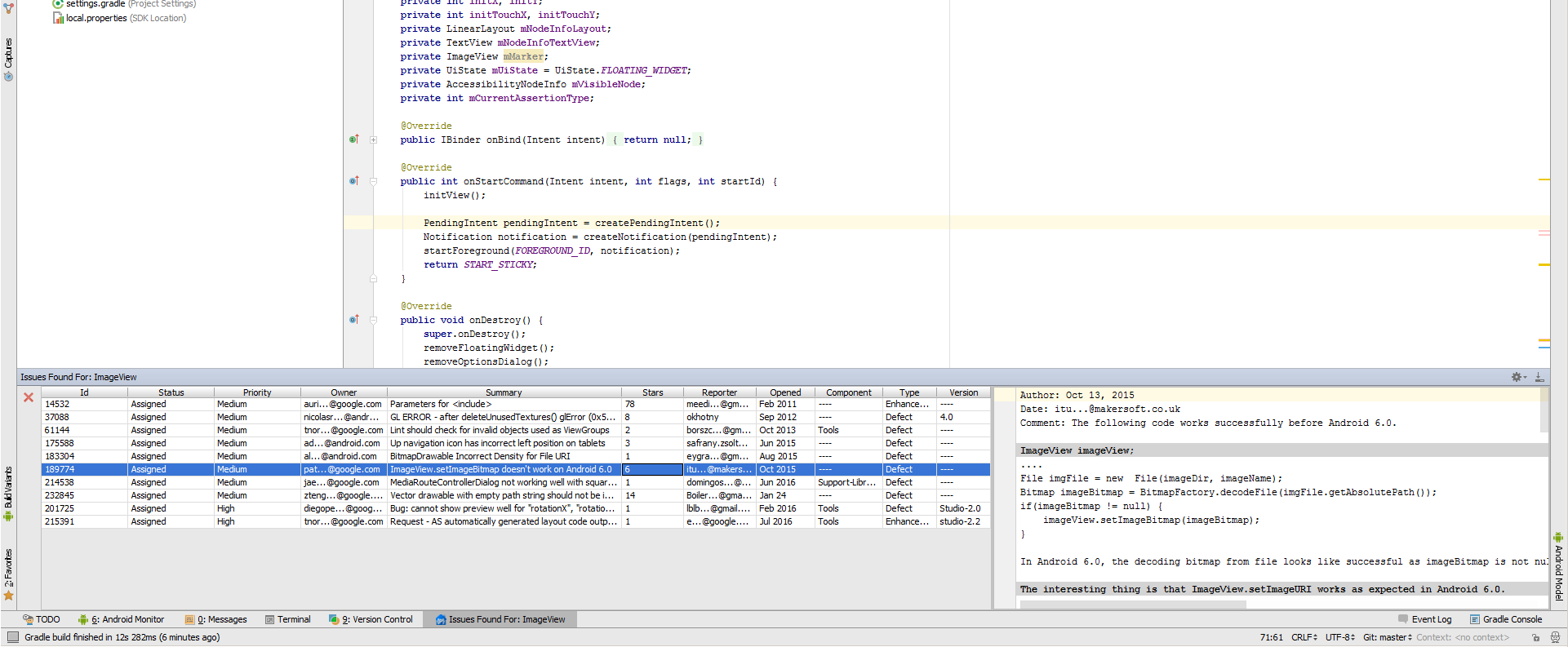Sort issues by the Id column header
This screenshot has width=1568, height=647.
(x=84, y=392)
